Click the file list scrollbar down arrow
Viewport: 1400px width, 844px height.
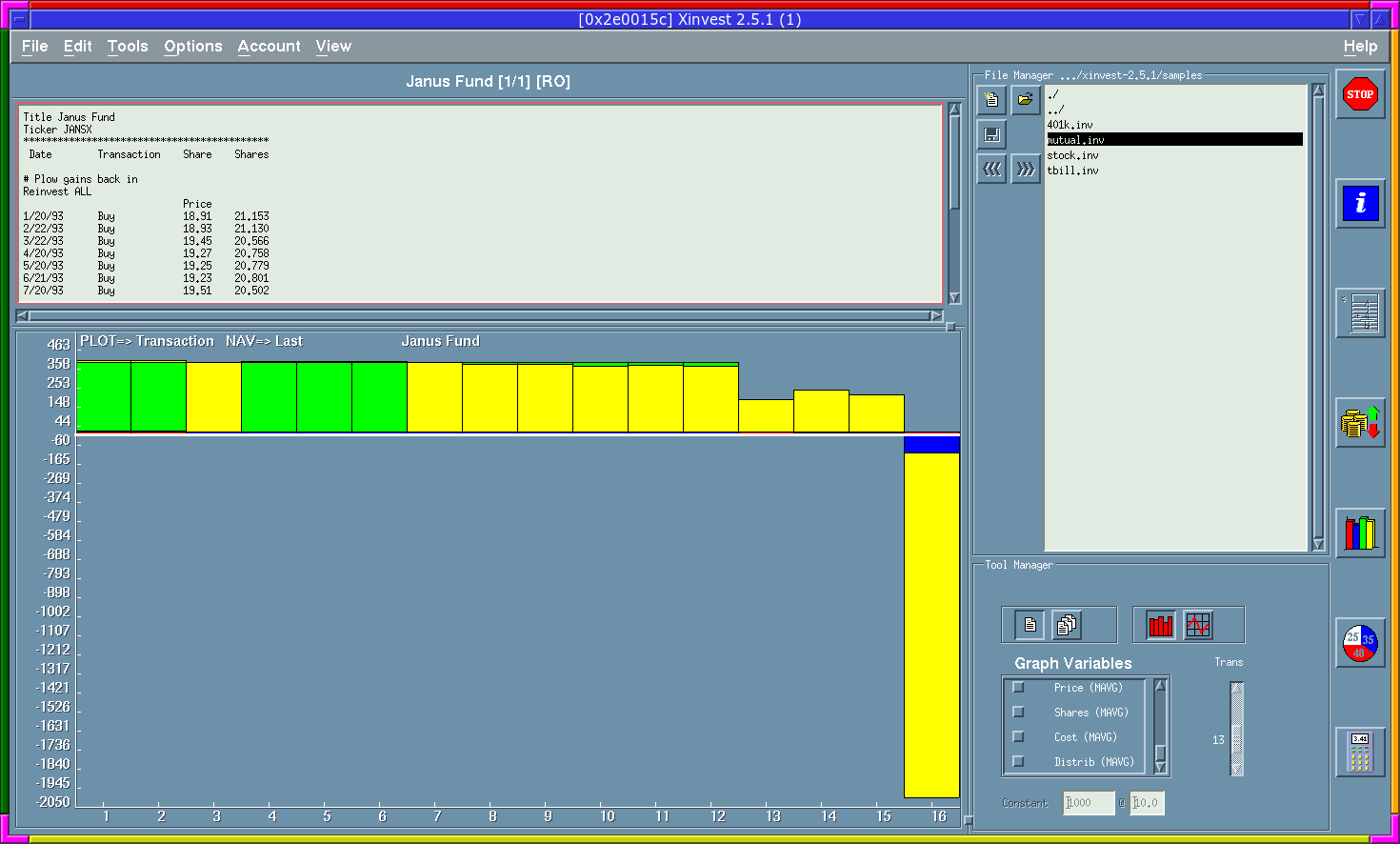pos(1318,544)
